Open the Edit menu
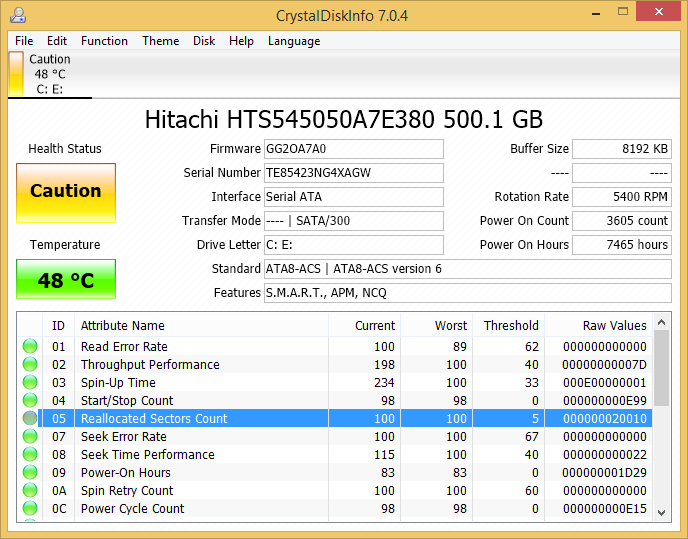The image size is (688, 539). point(57,41)
